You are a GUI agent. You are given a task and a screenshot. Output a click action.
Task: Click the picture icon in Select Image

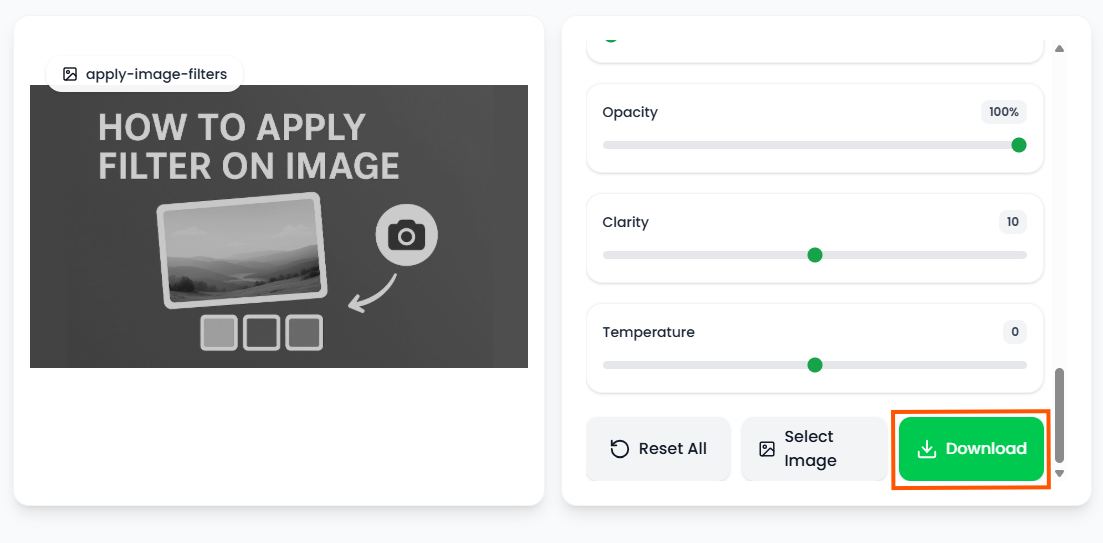pos(767,449)
